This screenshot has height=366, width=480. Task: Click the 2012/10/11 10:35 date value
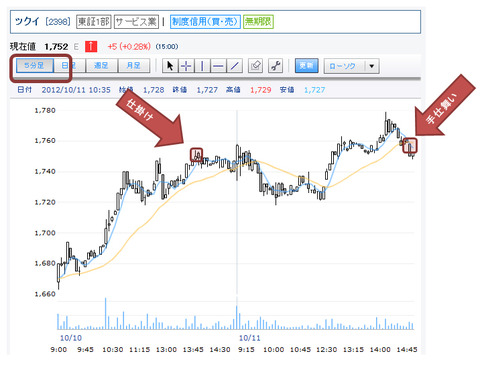pyautogui.click(x=76, y=90)
